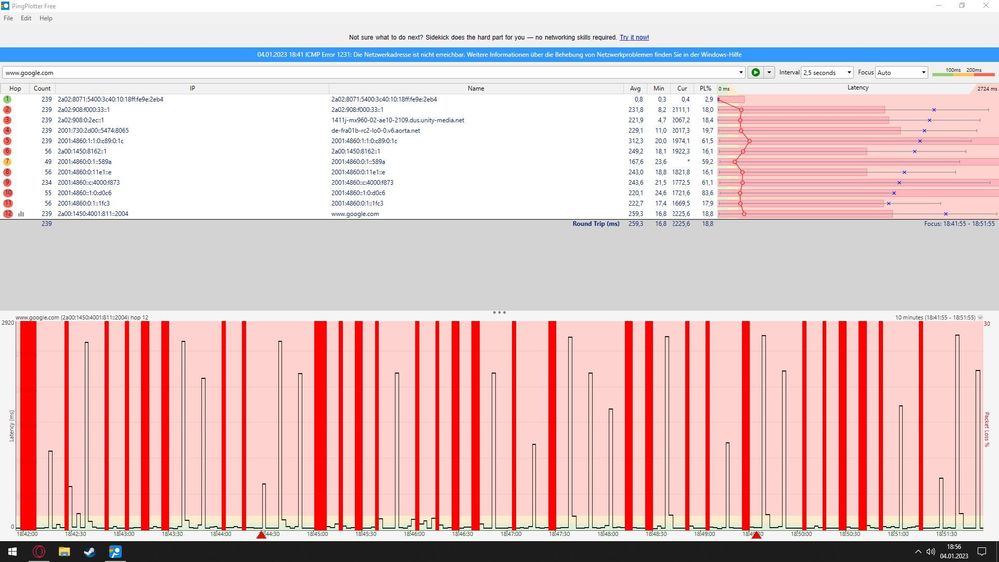This screenshot has height=562, width=999.
Task: Open the notification center icon
Action: (x=982, y=552)
